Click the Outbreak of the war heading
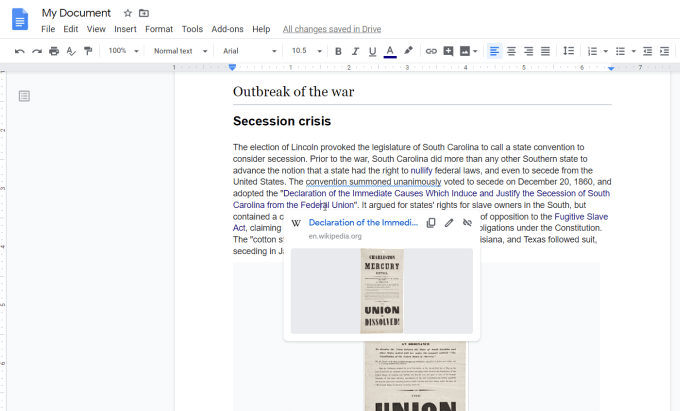Screen dimensions: 680x411 (294, 91)
